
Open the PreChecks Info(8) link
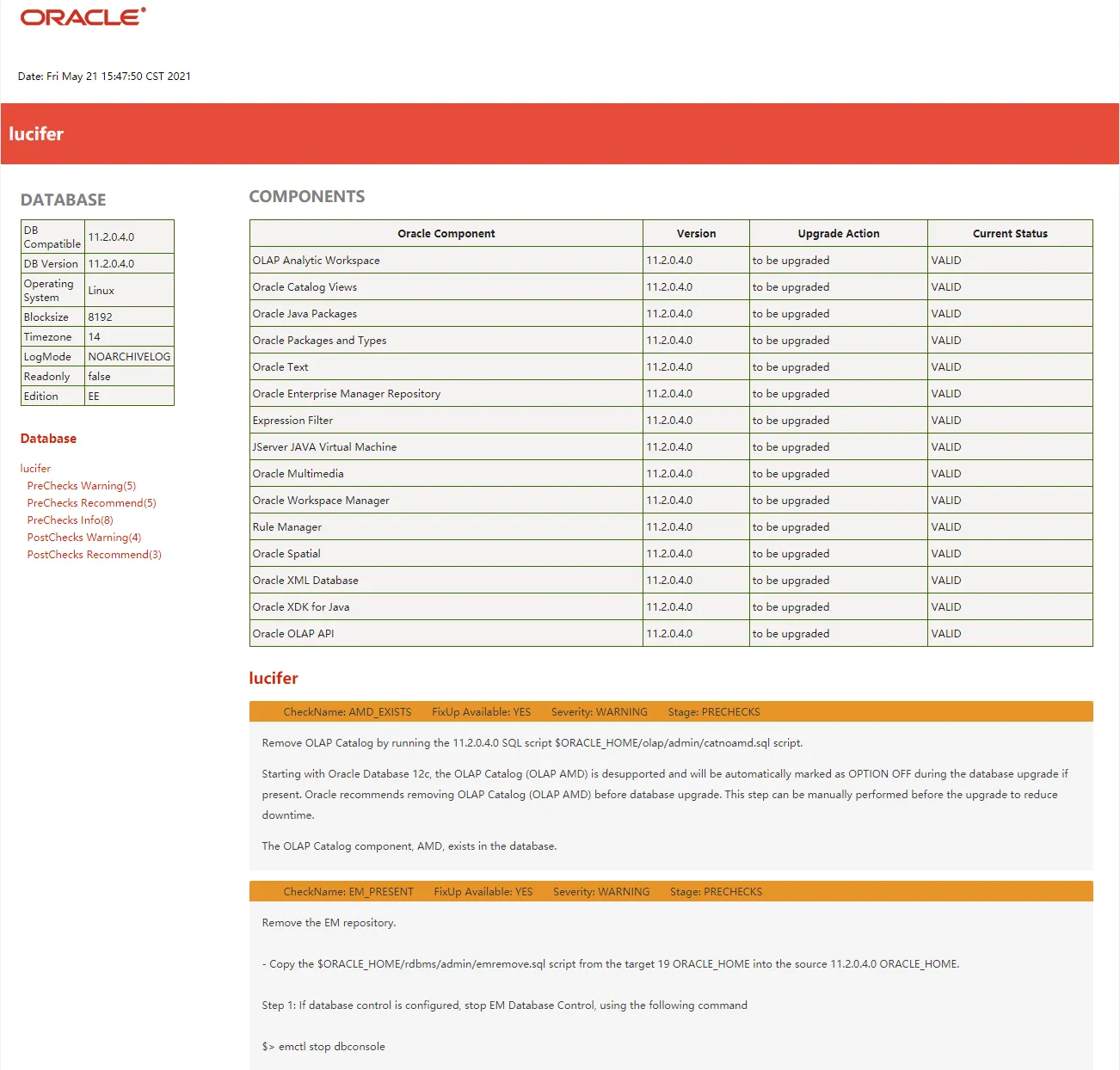tap(70, 520)
